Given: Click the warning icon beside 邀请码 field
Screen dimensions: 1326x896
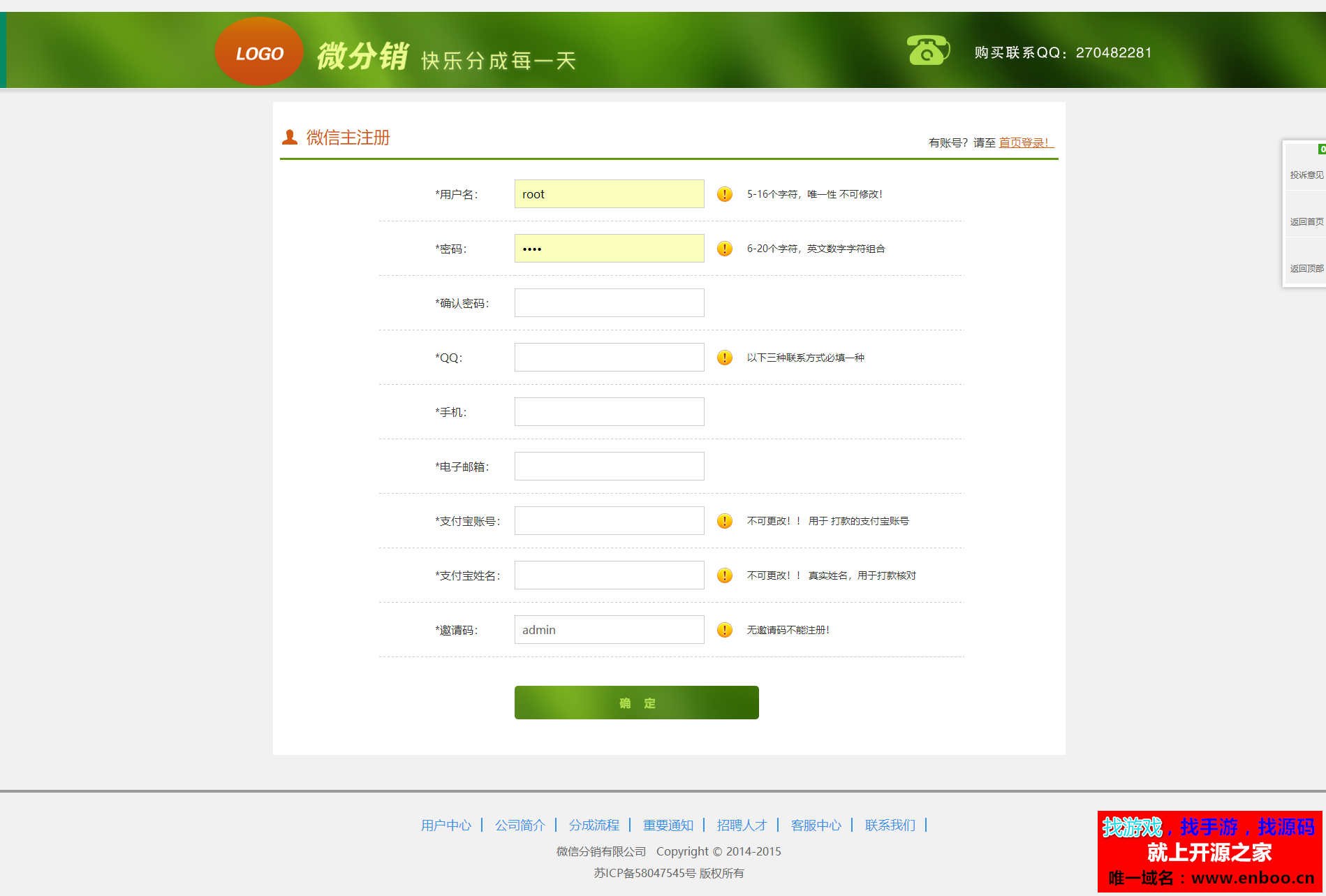Looking at the screenshot, I should tap(725, 630).
